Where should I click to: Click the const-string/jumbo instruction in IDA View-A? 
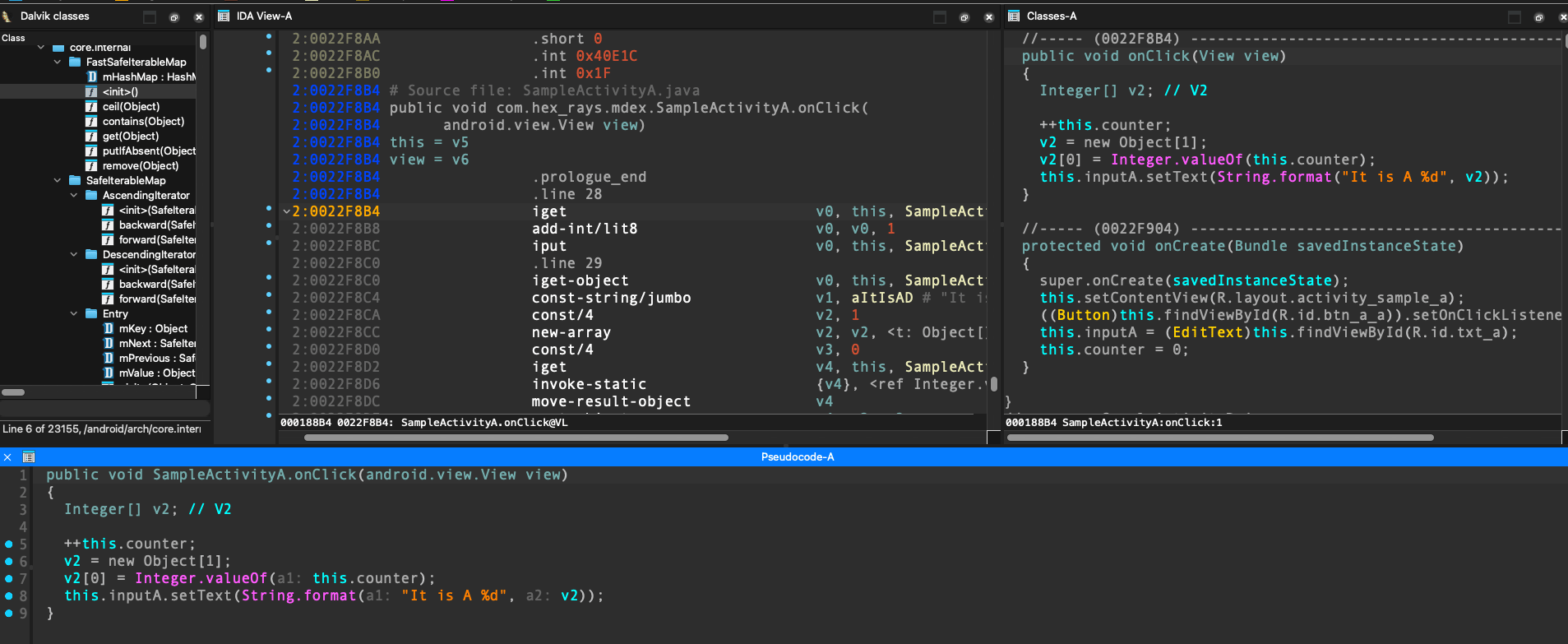click(x=611, y=298)
